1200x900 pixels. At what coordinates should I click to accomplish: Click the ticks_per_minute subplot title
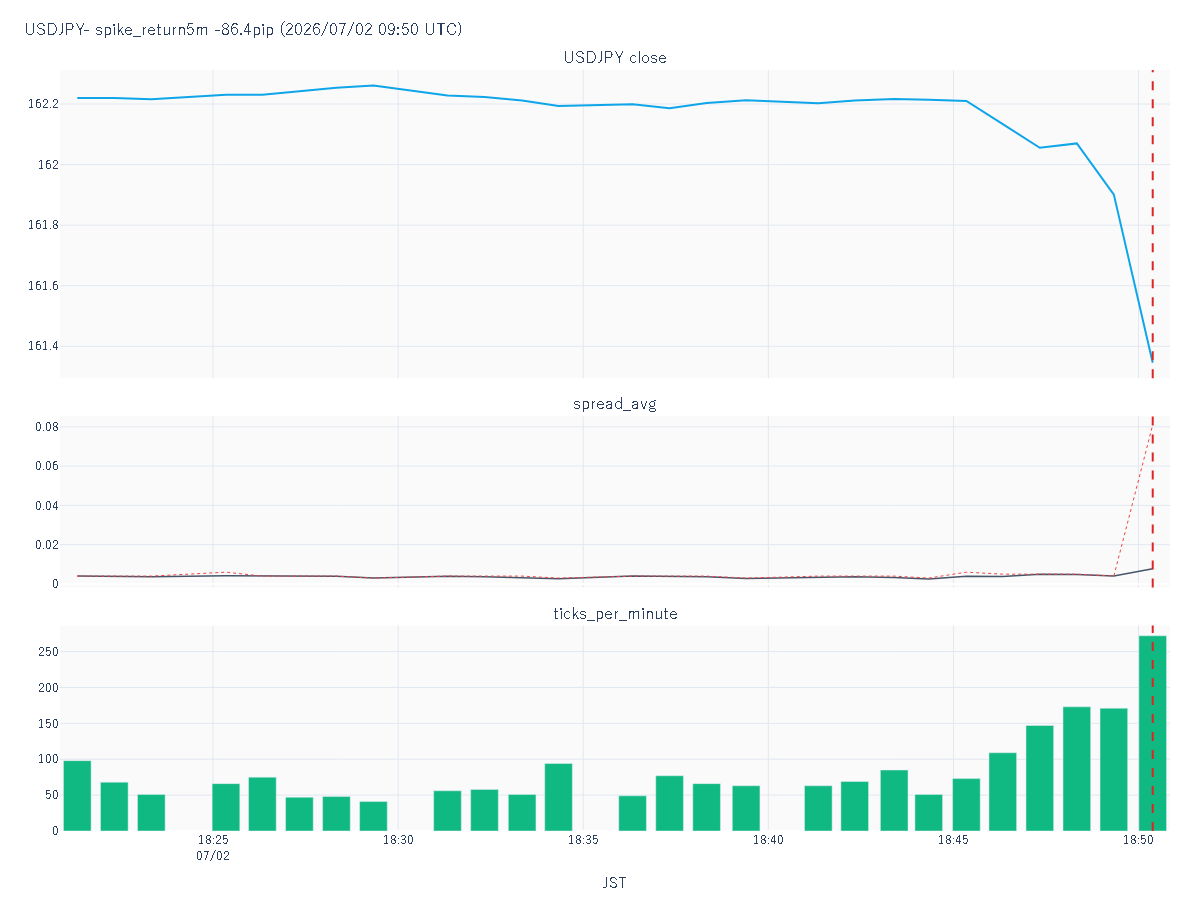tap(615, 613)
